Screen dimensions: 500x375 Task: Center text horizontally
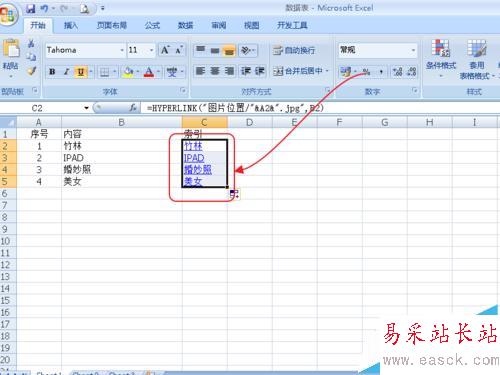point(215,71)
